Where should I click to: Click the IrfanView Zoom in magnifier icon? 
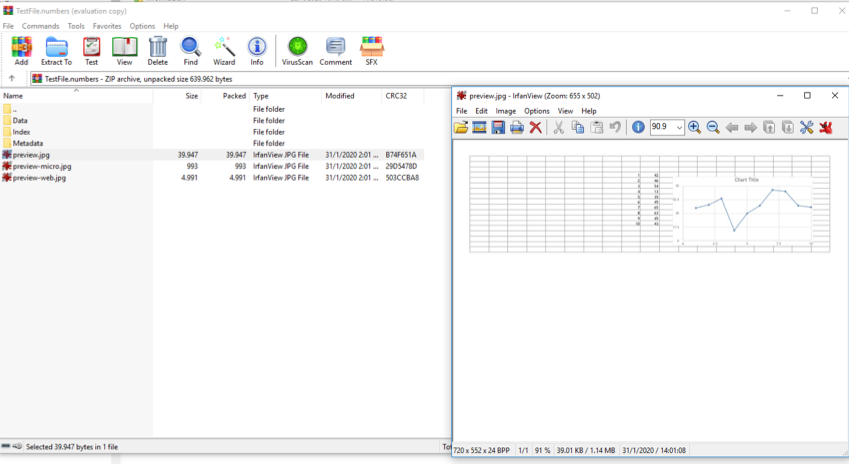[x=694, y=127]
